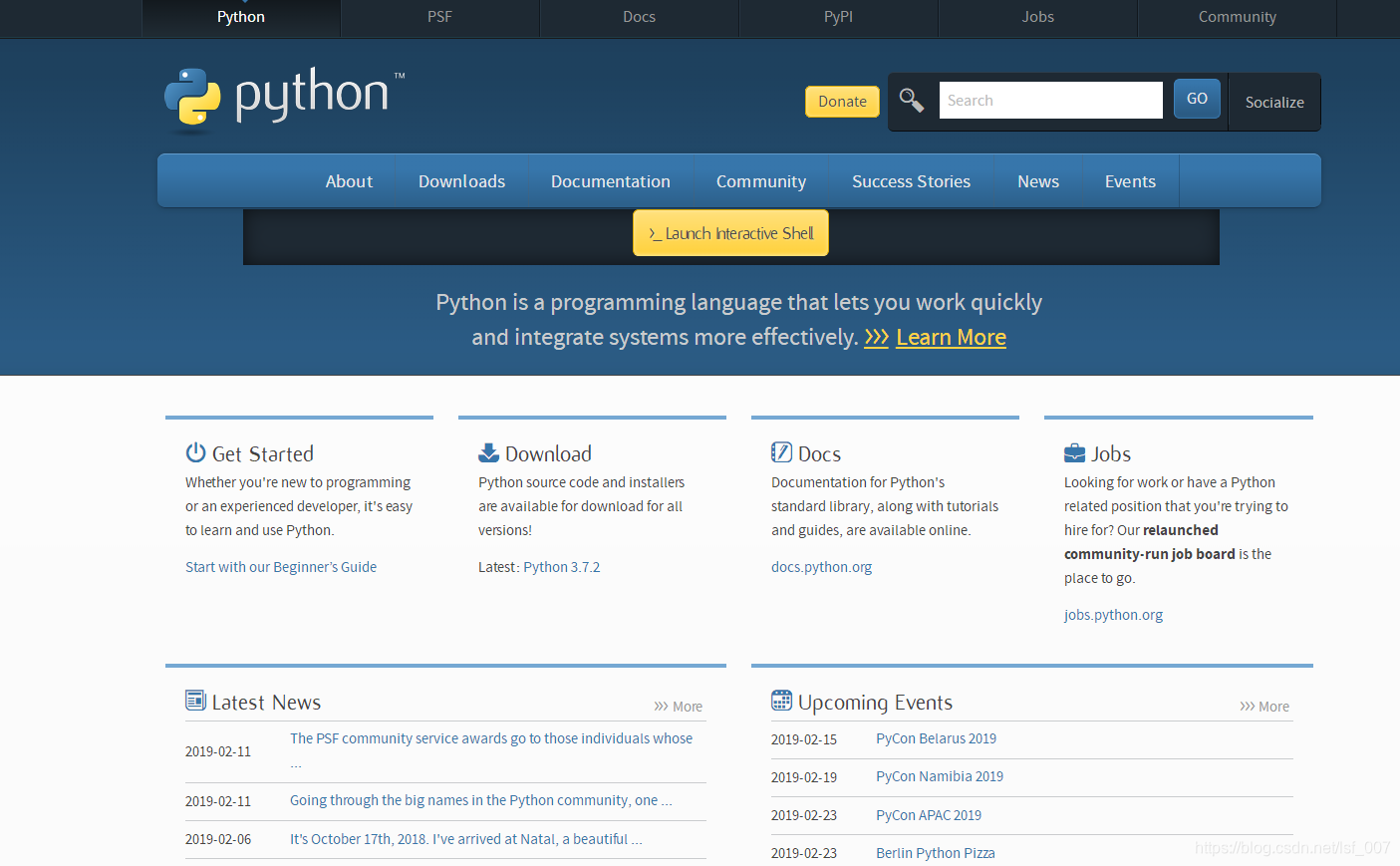The width and height of the screenshot is (1400, 866).
Task: Click More link in Upcoming Events
Action: [1264, 707]
